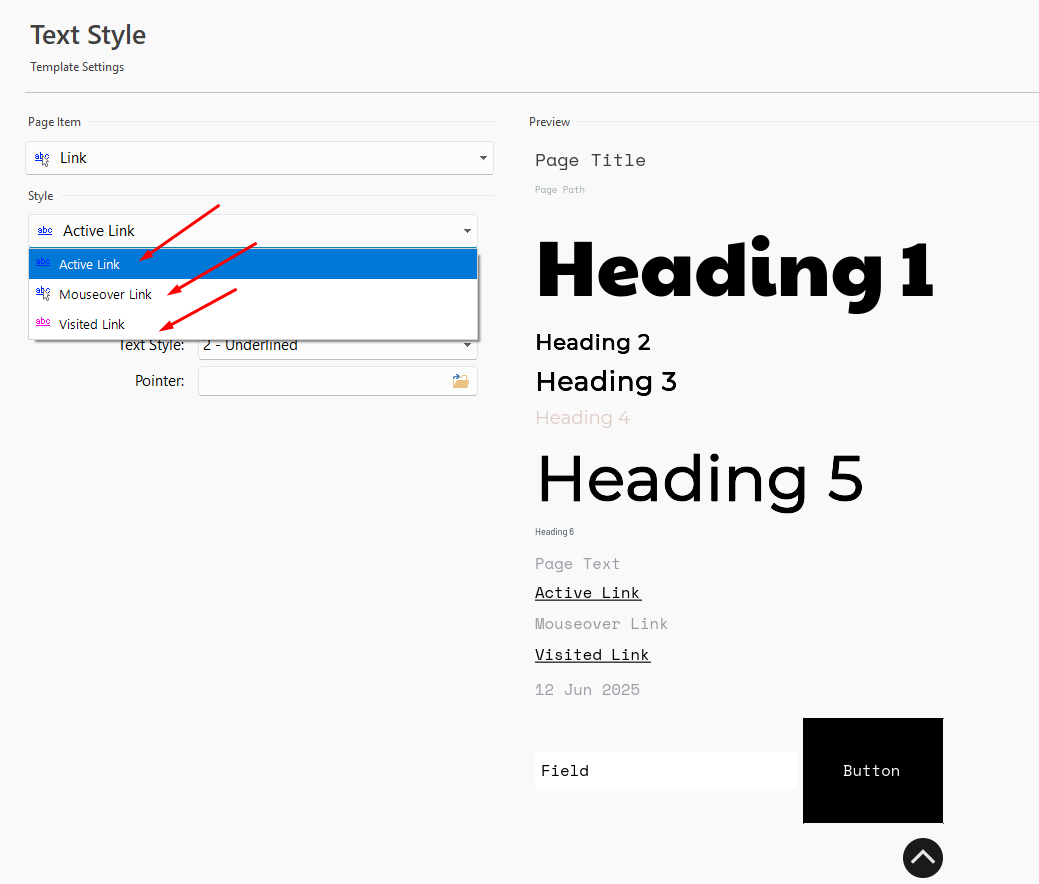Click the Page Path preview text
The height and width of the screenshot is (884, 1039).
tap(560, 190)
